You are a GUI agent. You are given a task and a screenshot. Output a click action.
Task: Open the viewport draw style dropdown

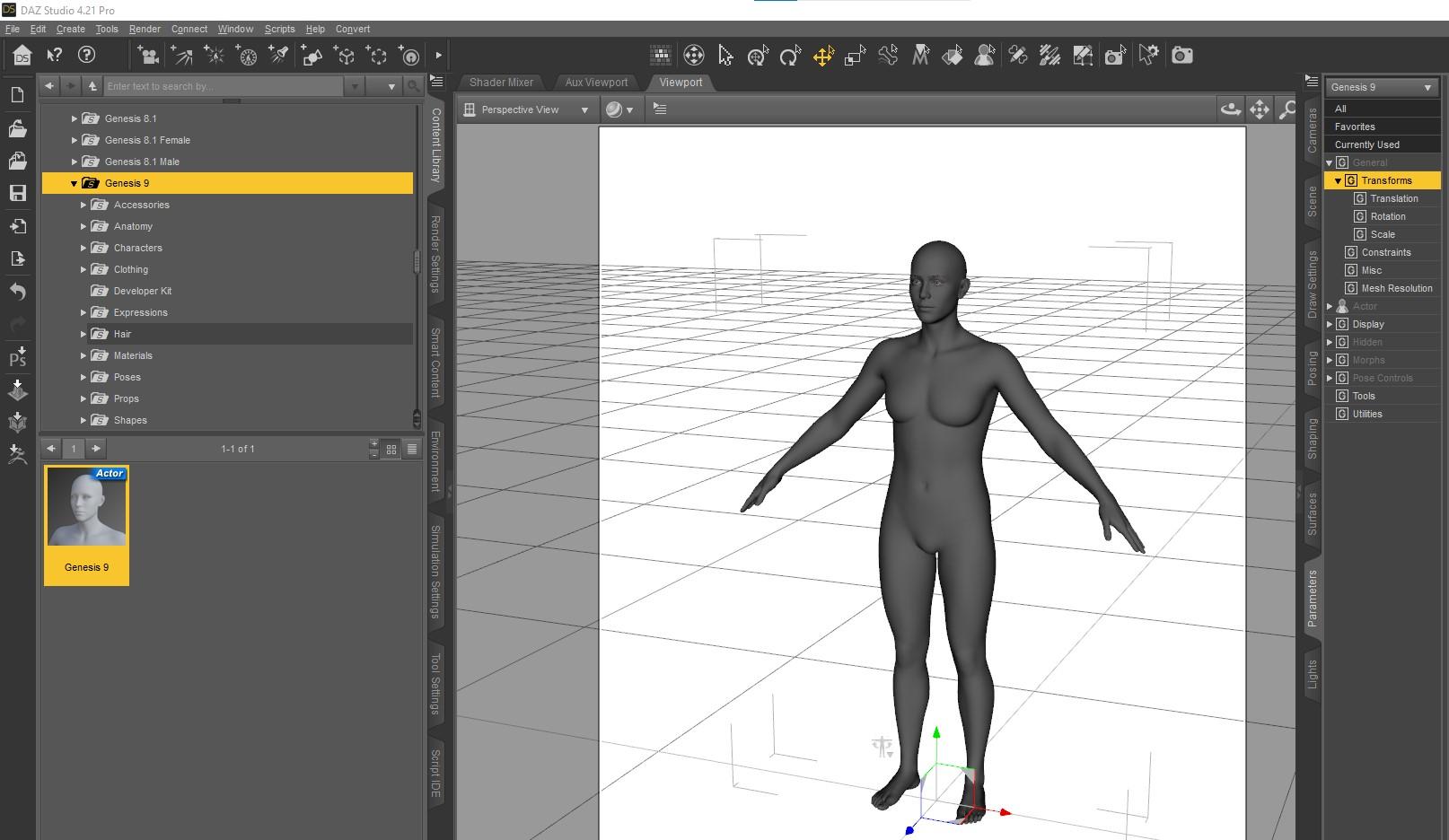point(619,109)
